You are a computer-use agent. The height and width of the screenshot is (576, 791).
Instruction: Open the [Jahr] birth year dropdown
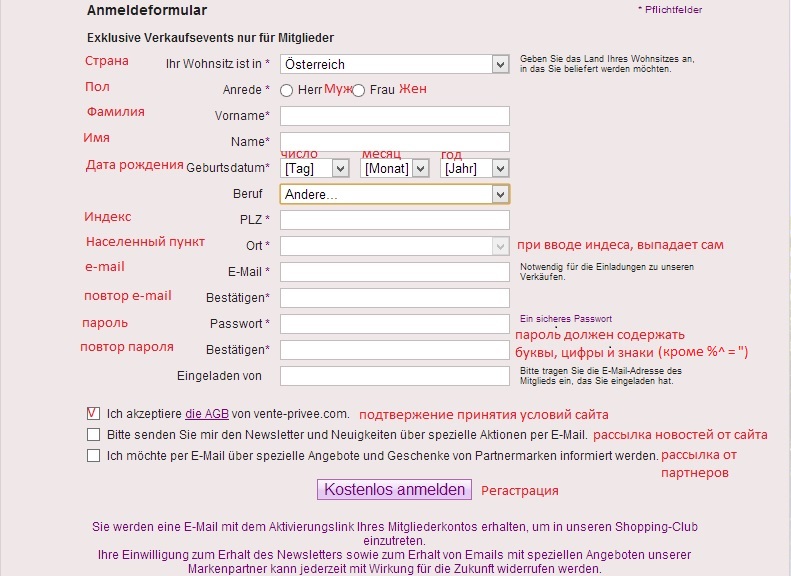click(475, 168)
